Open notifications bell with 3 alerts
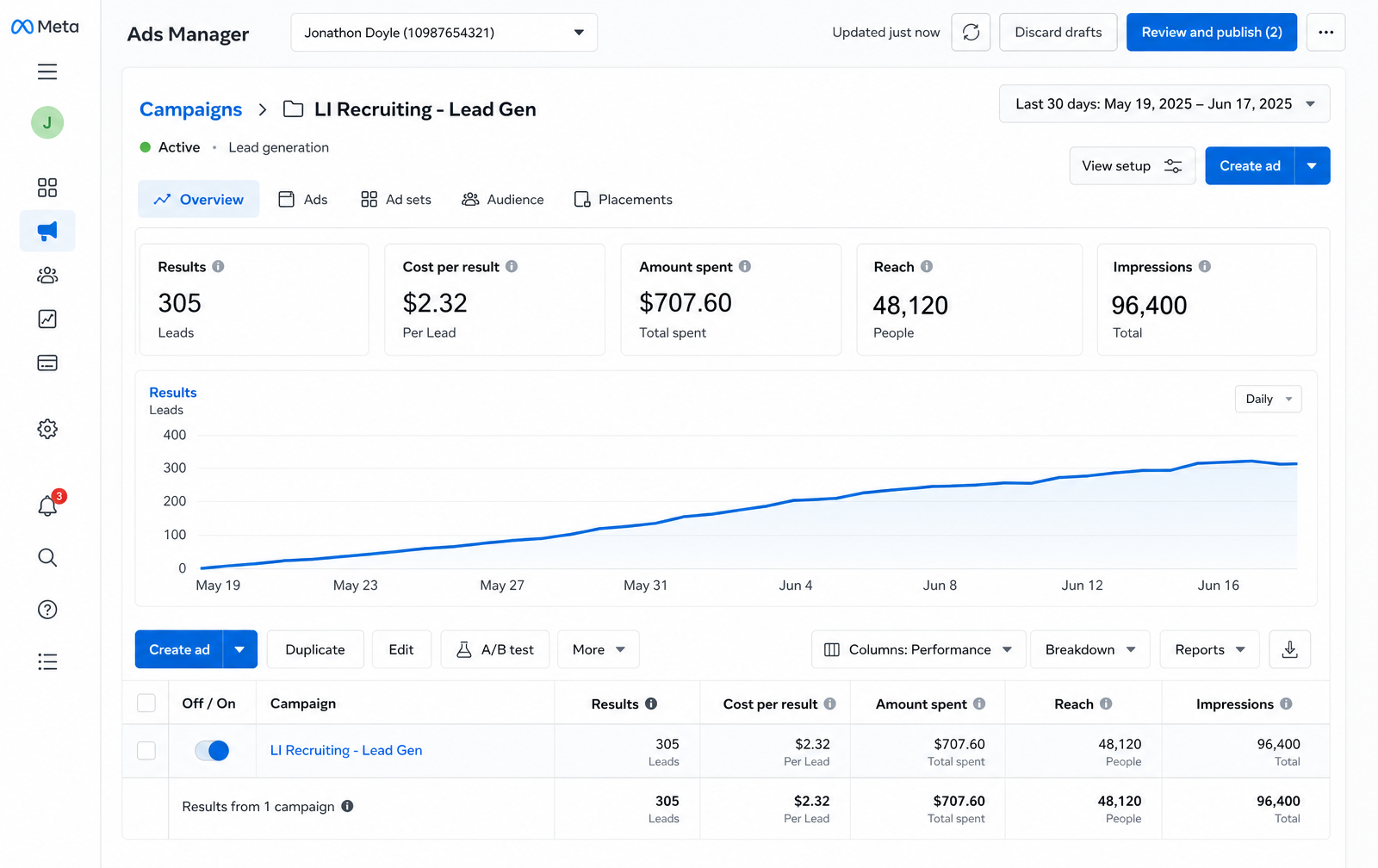This screenshot has height=868, width=1378. (x=47, y=506)
